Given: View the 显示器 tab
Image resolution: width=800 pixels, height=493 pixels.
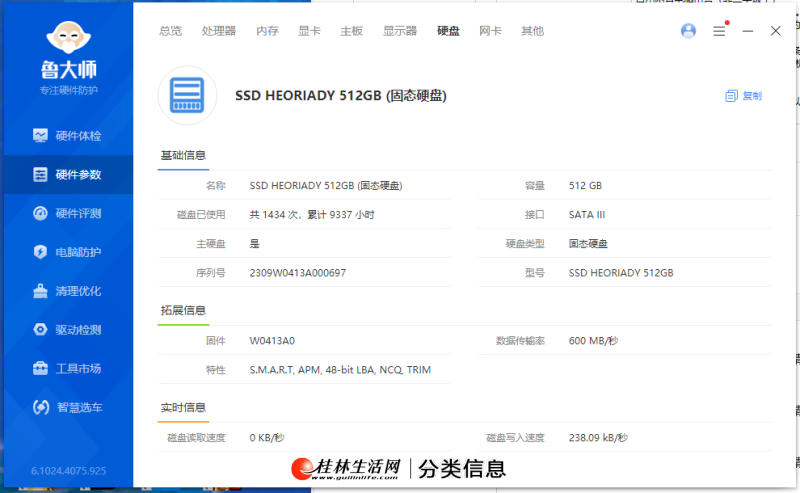Looking at the screenshot, I should tap(399, 31).
